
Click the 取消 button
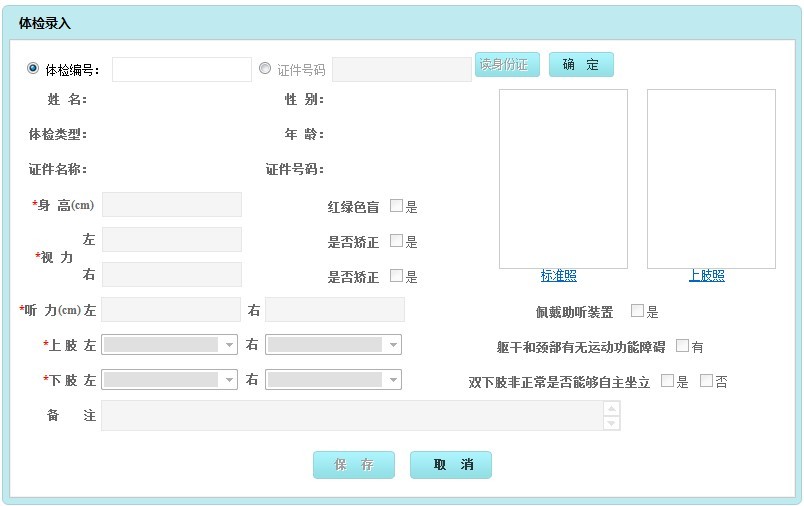(x=451, y=465)
